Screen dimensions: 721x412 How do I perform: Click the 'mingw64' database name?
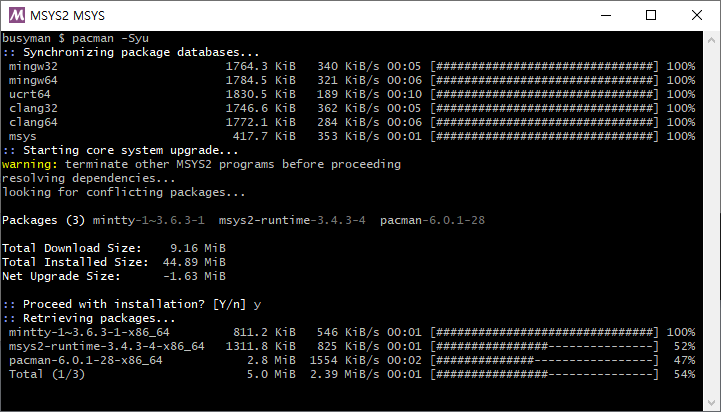[33, 80]
